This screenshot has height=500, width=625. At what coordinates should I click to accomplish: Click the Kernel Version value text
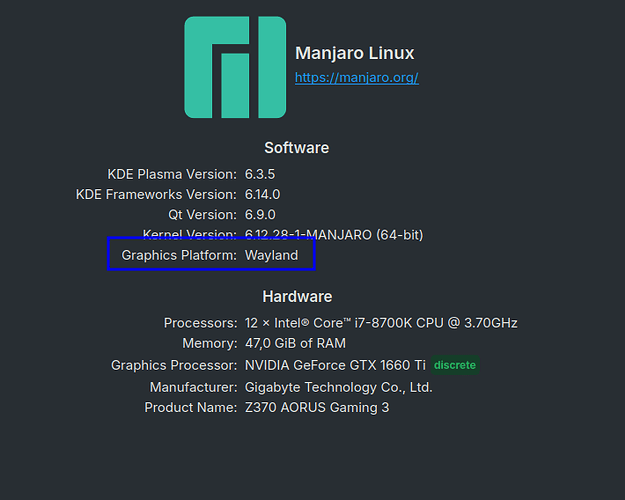coord(334,235)
